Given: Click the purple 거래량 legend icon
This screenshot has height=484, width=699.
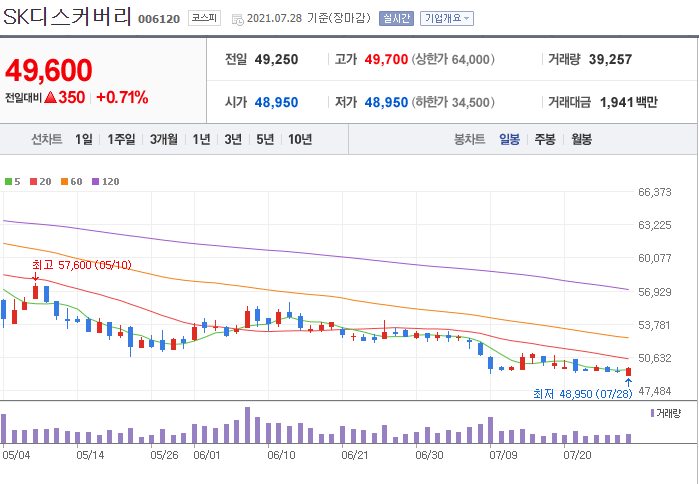Looking at the screenshot, I should 653,414.
